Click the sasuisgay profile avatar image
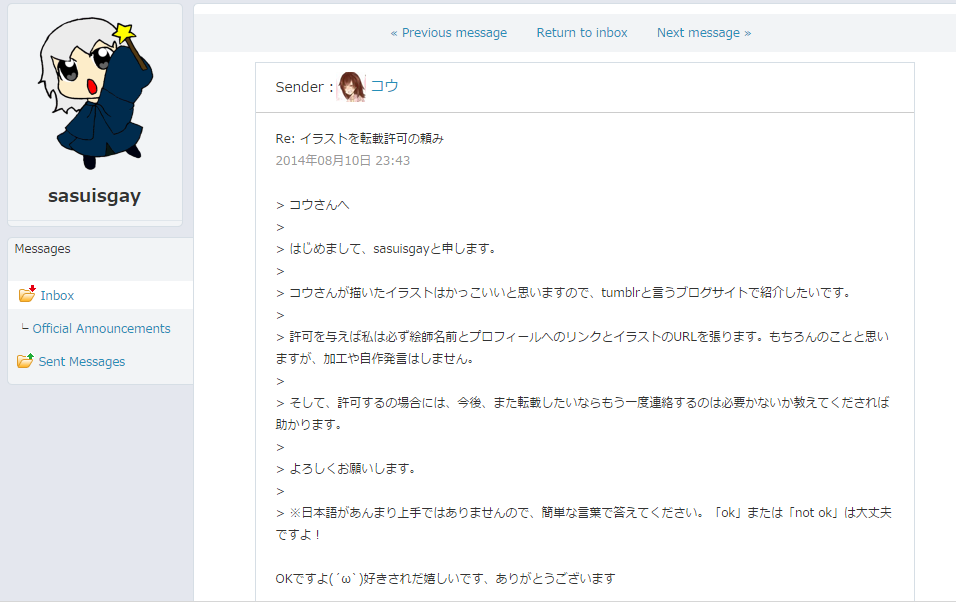956x602 pixels. click(96, 95)
